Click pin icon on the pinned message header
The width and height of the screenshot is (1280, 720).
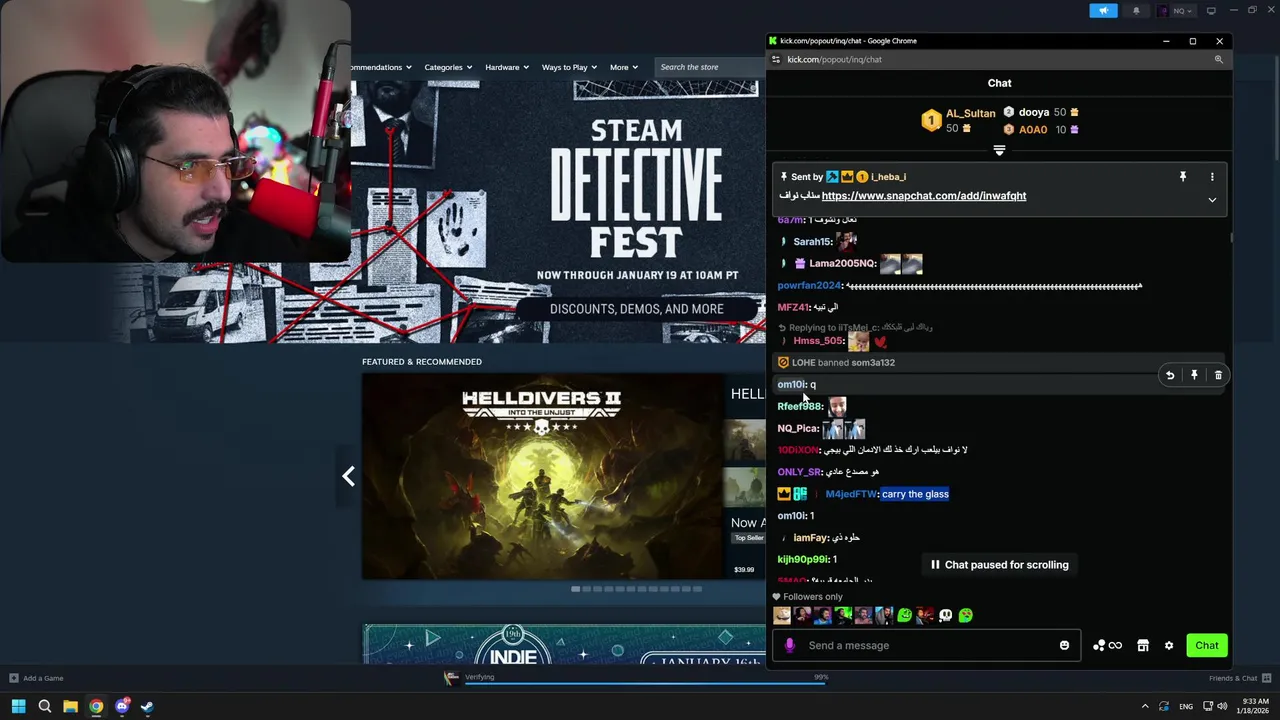coord(1183,177)
